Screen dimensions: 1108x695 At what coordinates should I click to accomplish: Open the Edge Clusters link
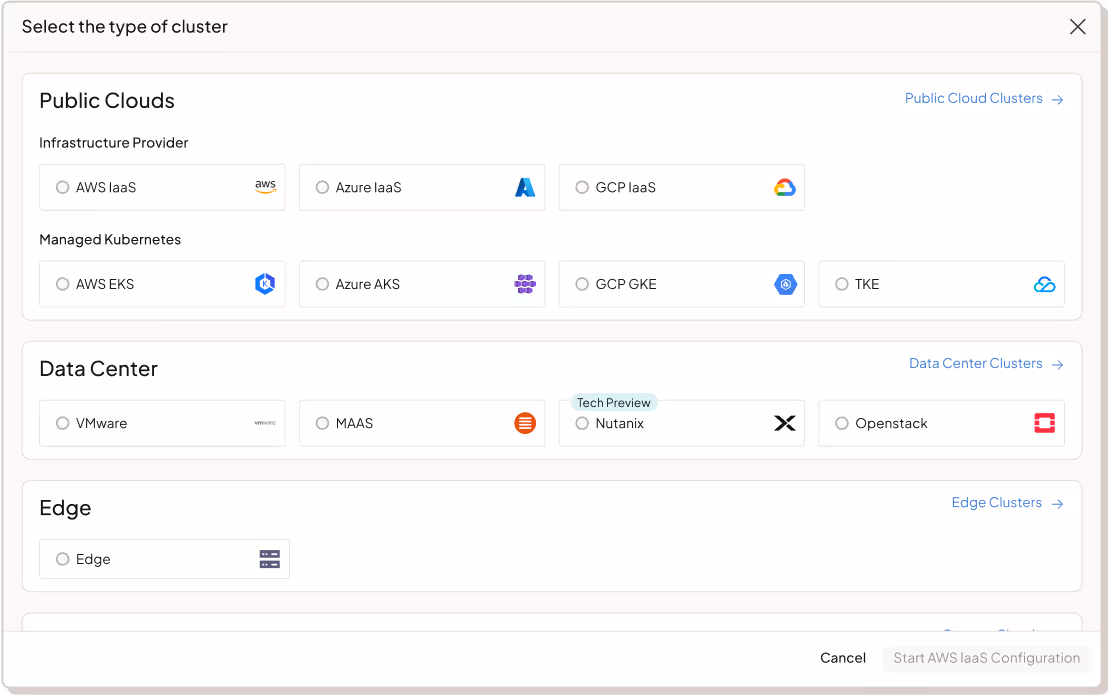click(x=996, y=502)
